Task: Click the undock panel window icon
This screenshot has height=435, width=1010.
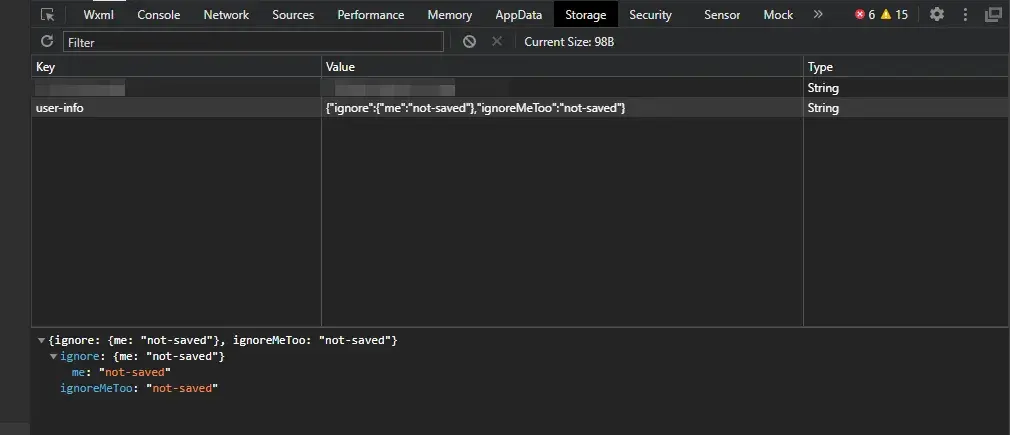Action: click(x=992, y=15)
